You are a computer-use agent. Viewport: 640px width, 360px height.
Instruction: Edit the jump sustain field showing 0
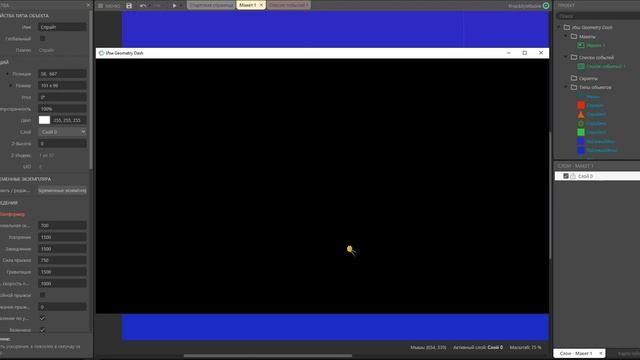pyautogui.click(x=62, y=307)
